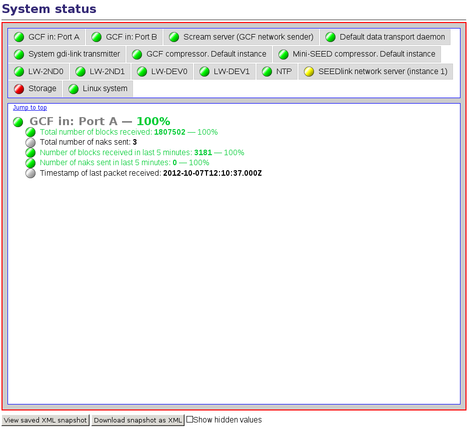
Task: Click the Download snapshot as XML button
Action: click(x=138, y=420)
